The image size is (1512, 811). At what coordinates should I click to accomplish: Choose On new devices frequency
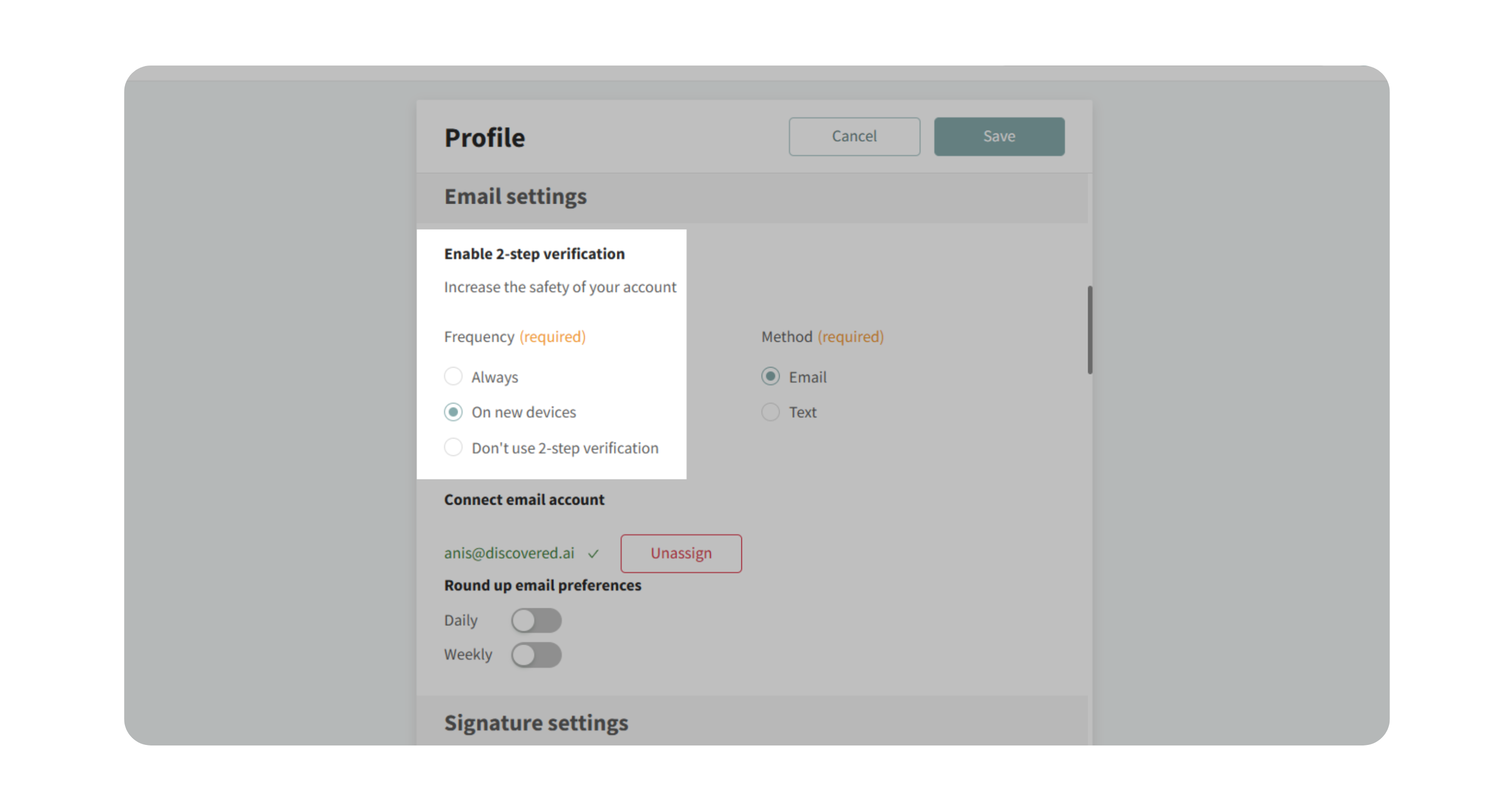[453, 412]
